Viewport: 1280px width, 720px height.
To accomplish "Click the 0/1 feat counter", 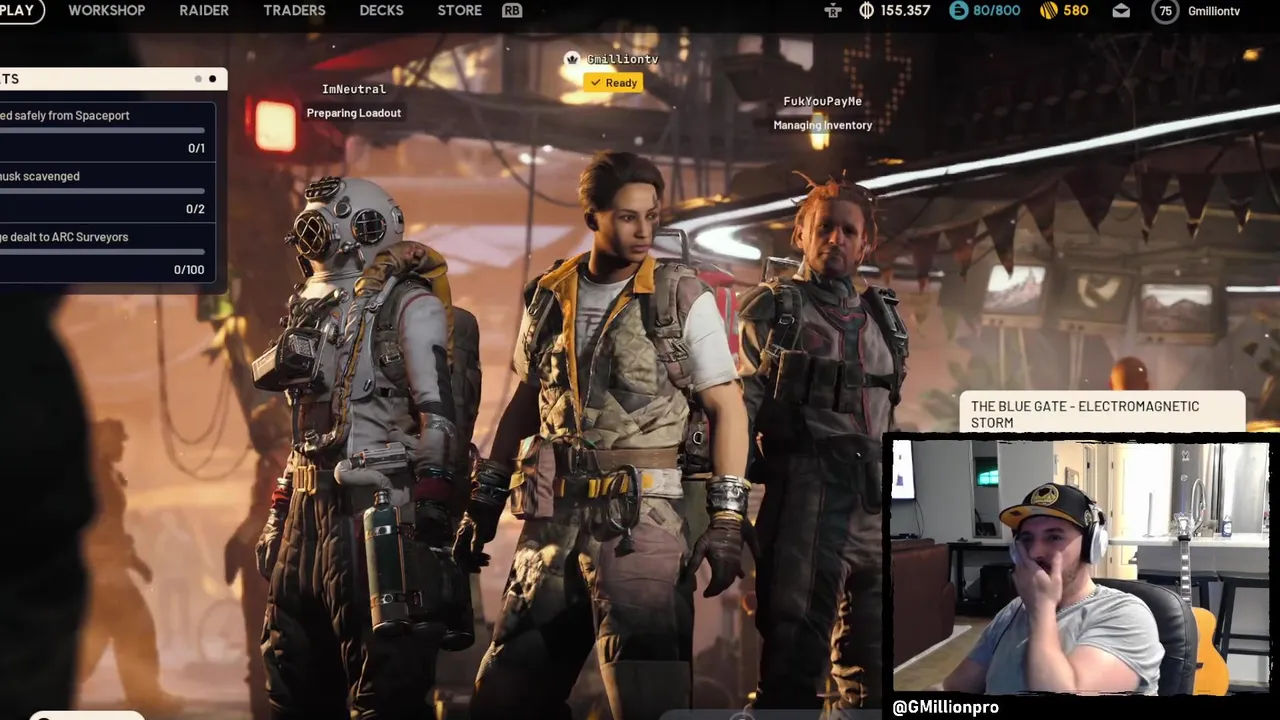I will (x=196, y=148).
